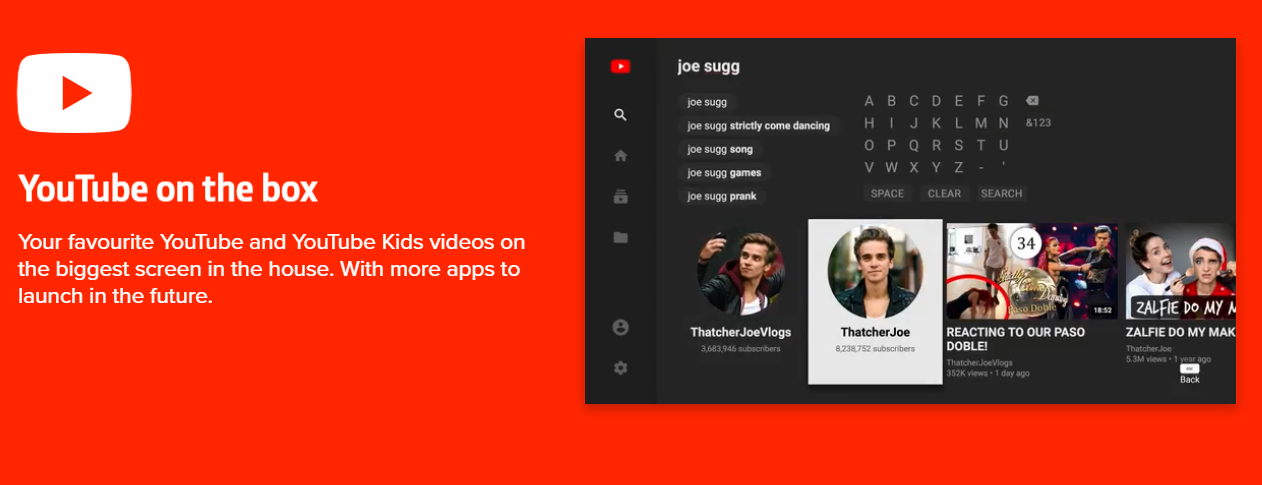Open the Library folder icon in sidebar
This screenshot has height=485, width=1262.
[620, 237]
